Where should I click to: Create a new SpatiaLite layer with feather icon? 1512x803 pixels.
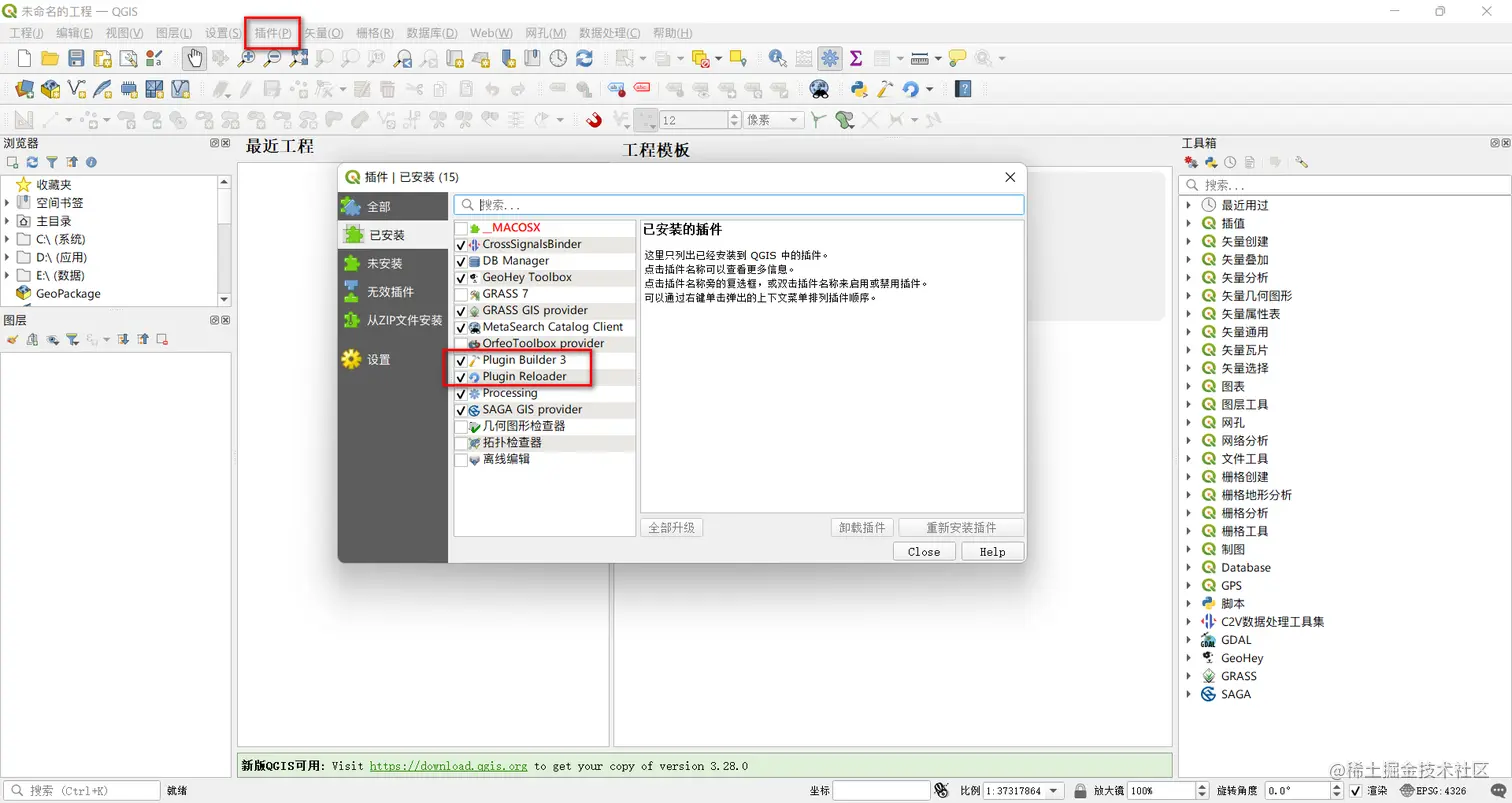102,89
